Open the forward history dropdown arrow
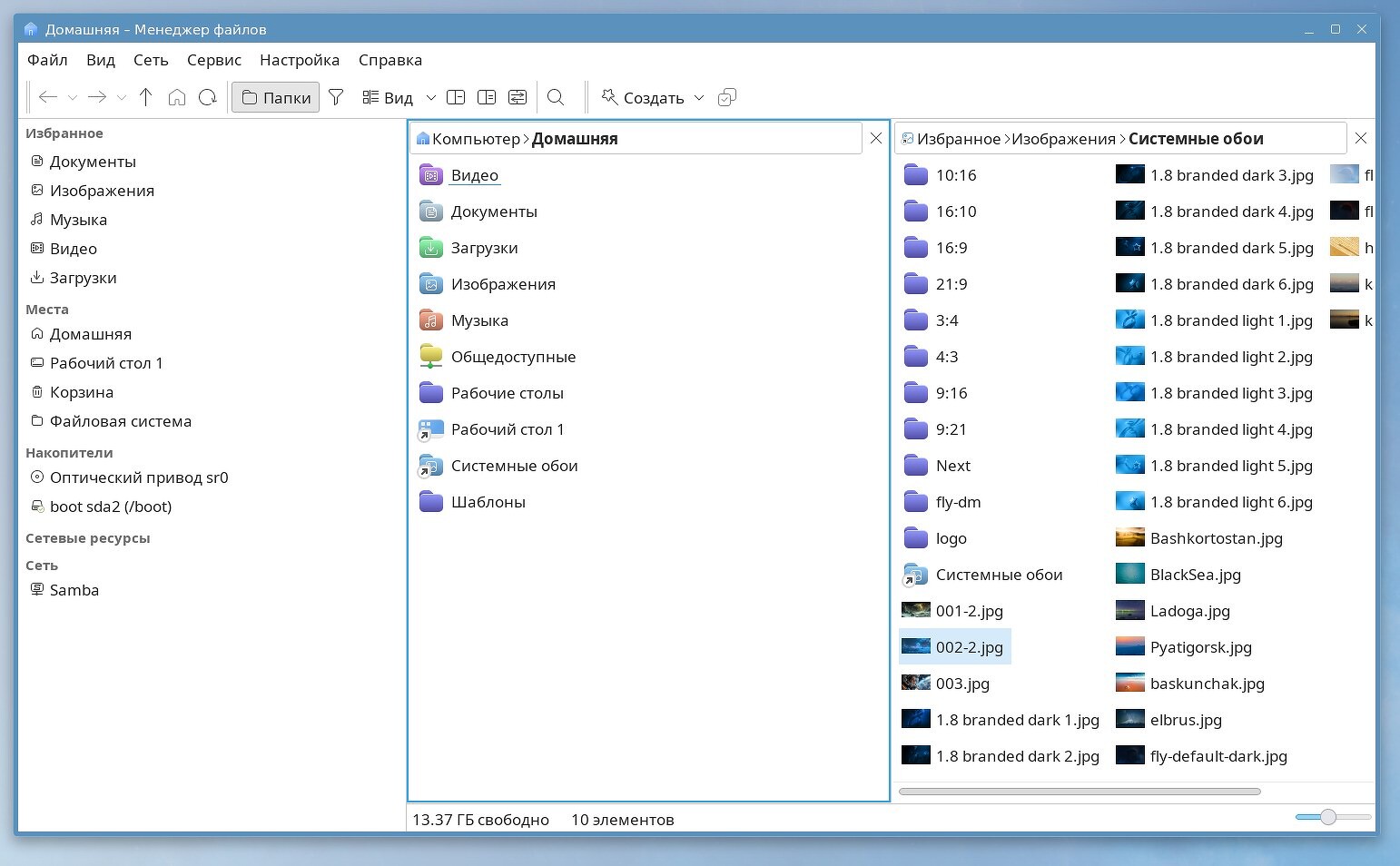Image resolution: width=1400 pixels, height=866 pixels. pos(122,97)
